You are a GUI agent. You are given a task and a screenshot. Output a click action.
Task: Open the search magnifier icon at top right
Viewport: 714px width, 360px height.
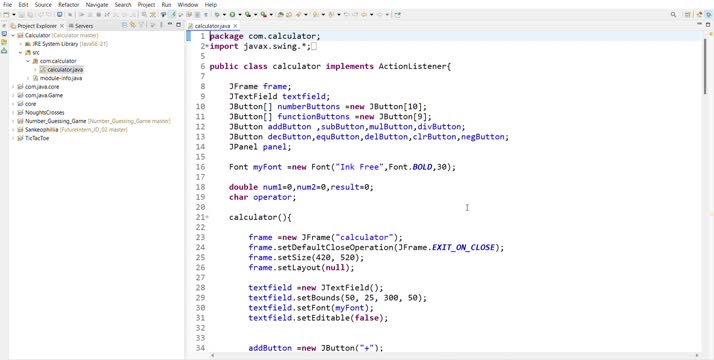pos(673,15)
